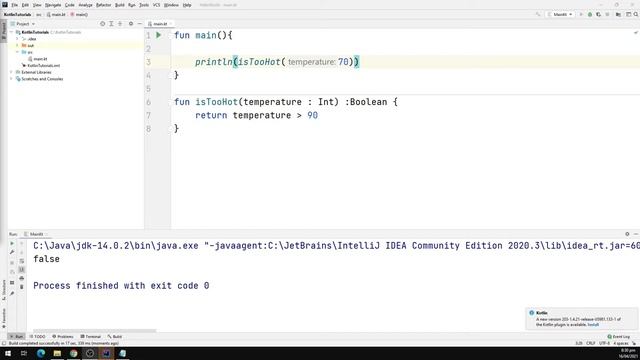Collapse the src folder
The image size is (640, 360).
pos(17,52)
